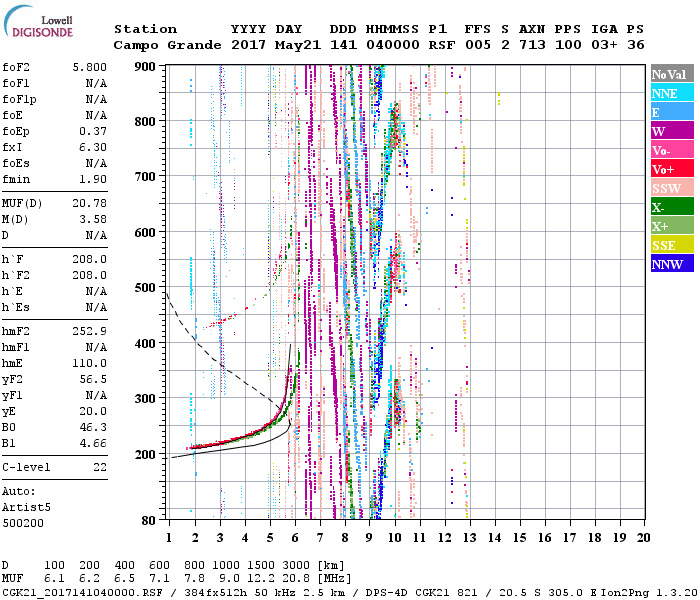Click the MUF(D) value 20.78
The width and height of the screenshot is (700, 600).
(x=89, y=204)
